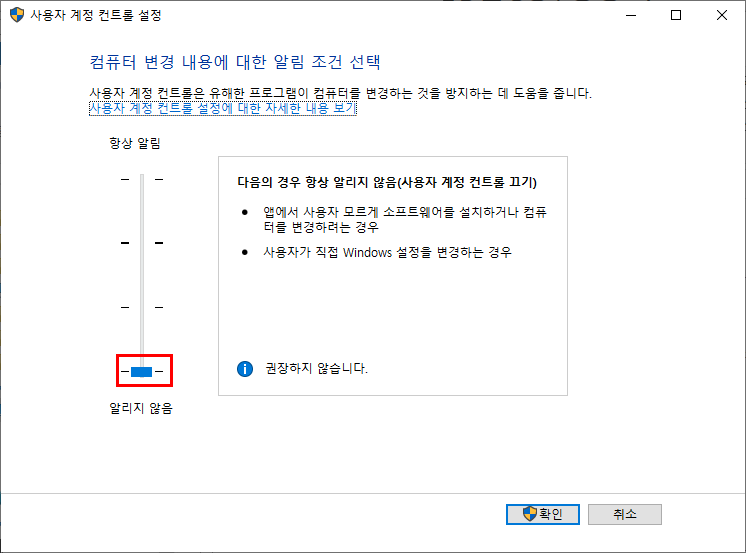Close the 사용자 계정 컨트롤 설정 dialog

coord(722,15)
